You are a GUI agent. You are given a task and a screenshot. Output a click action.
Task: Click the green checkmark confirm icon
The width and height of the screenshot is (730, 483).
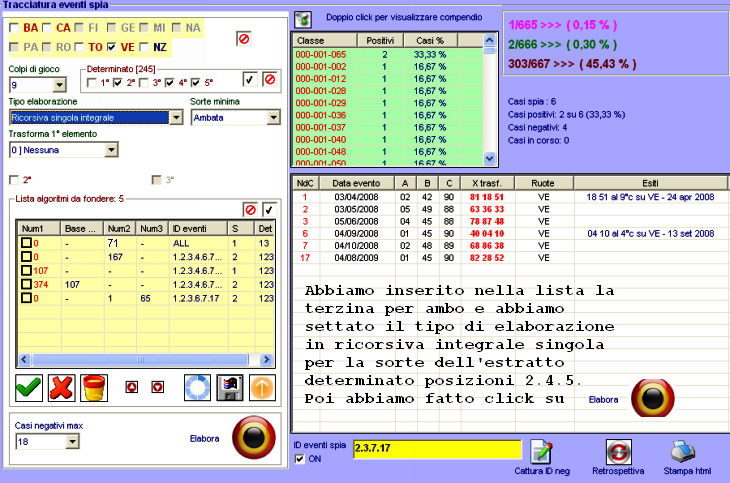point(29,387)
